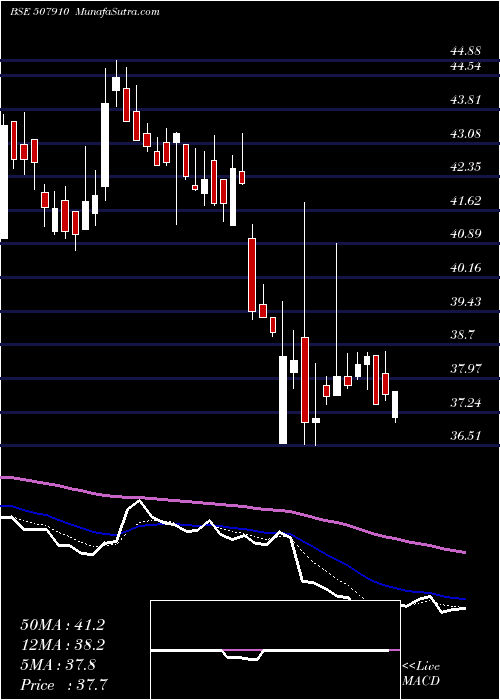Click the 12MA : 38.2 readout
500x700 pixels.
62,645
